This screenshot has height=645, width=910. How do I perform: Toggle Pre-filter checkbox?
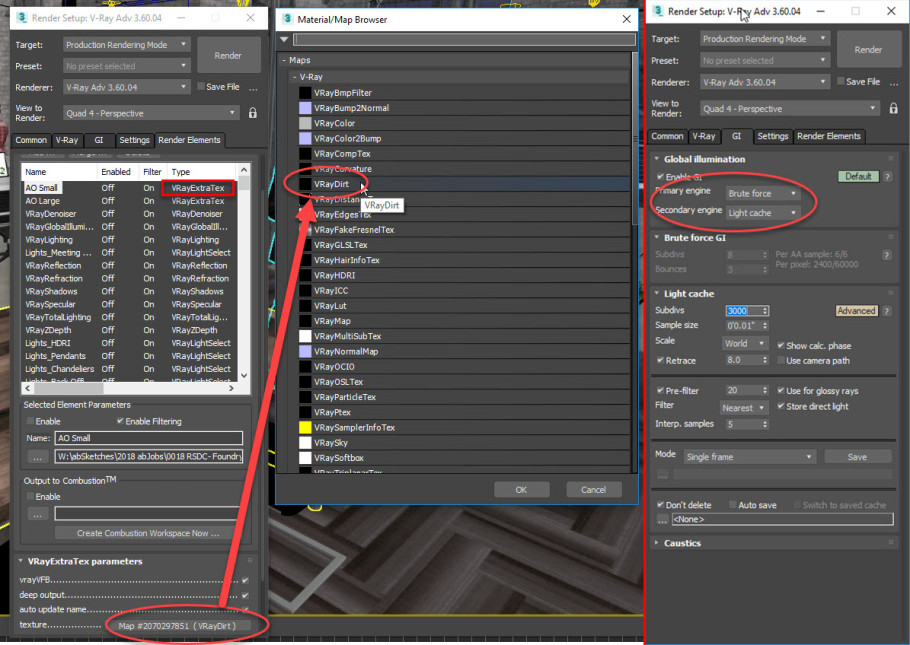(660, 390)
